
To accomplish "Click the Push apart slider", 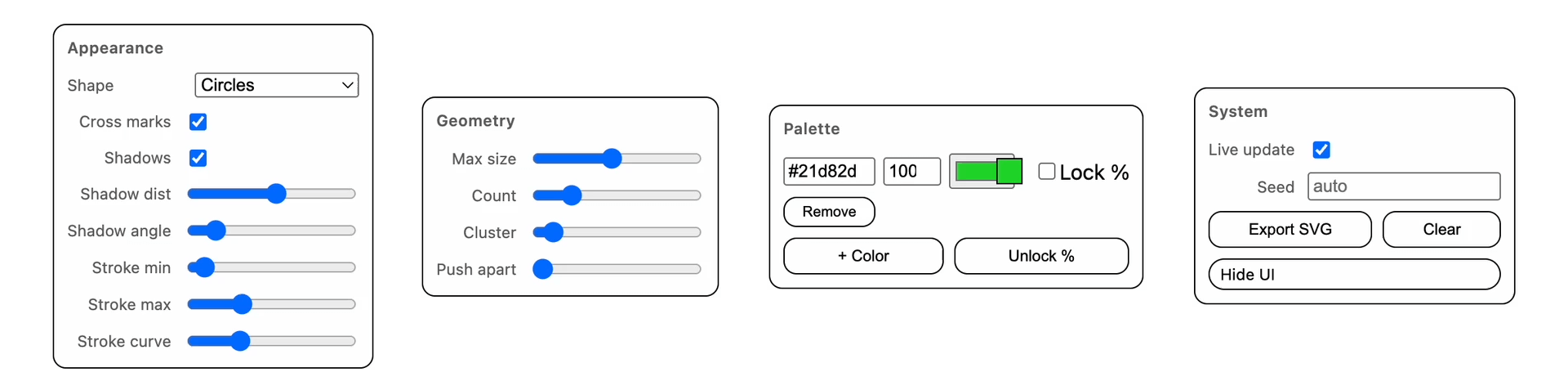I will (x=617, y=269).
